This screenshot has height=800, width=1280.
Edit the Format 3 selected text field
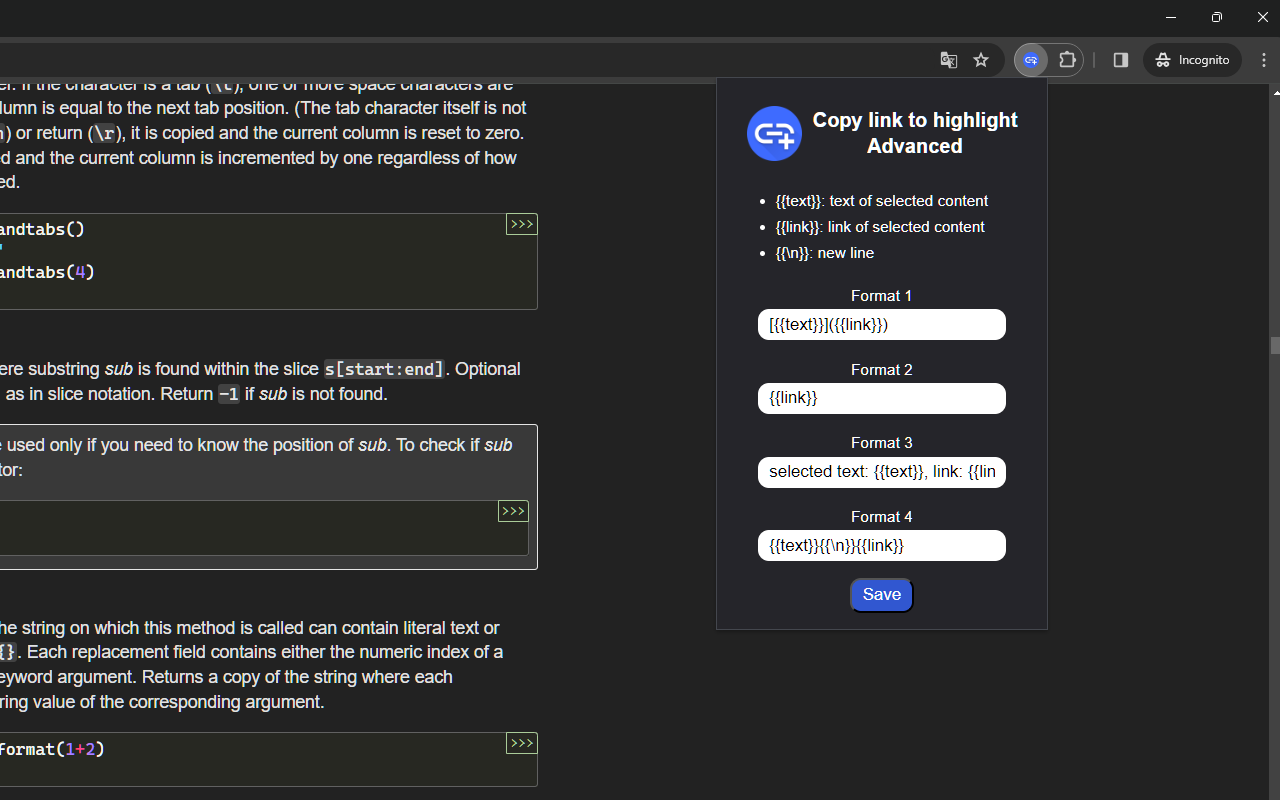tap(881, 472)
